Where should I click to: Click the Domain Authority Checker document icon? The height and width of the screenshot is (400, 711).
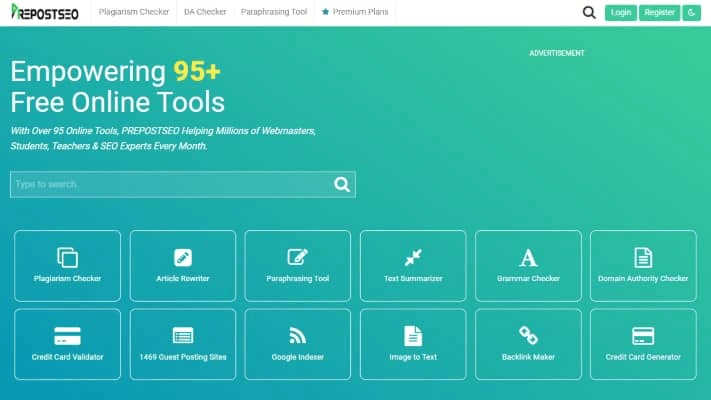pos(643,257)
